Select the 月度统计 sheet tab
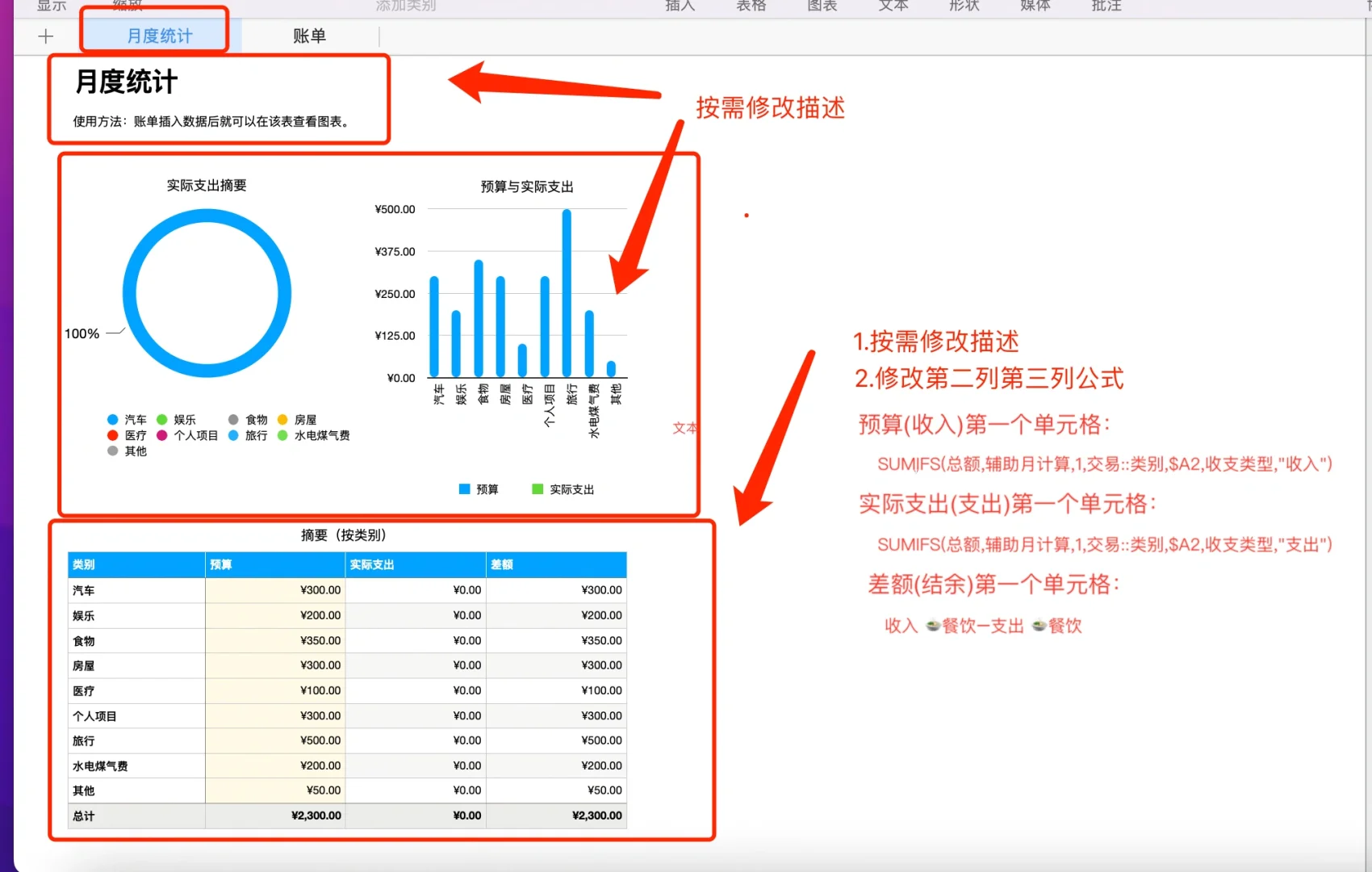The image size is (1372, 872). coord(158,36)
